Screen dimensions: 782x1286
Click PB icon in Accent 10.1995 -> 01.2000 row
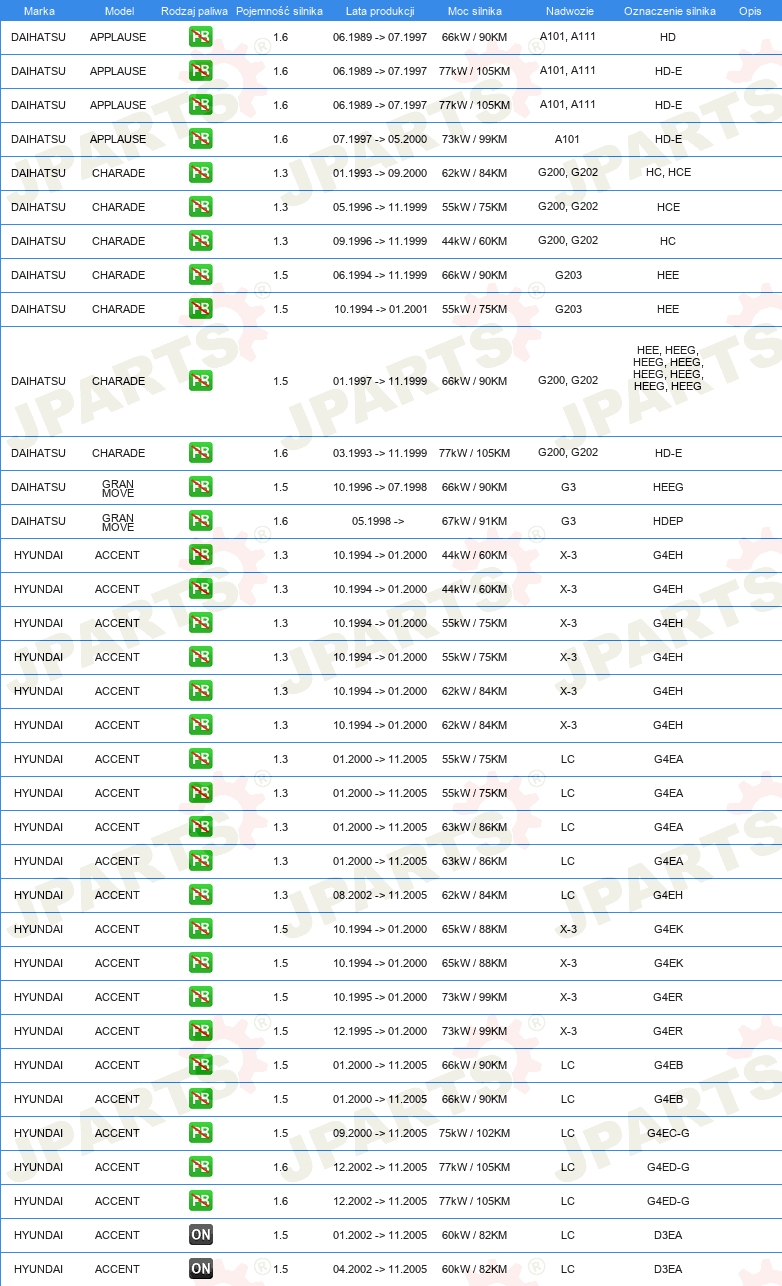(200, 997)
